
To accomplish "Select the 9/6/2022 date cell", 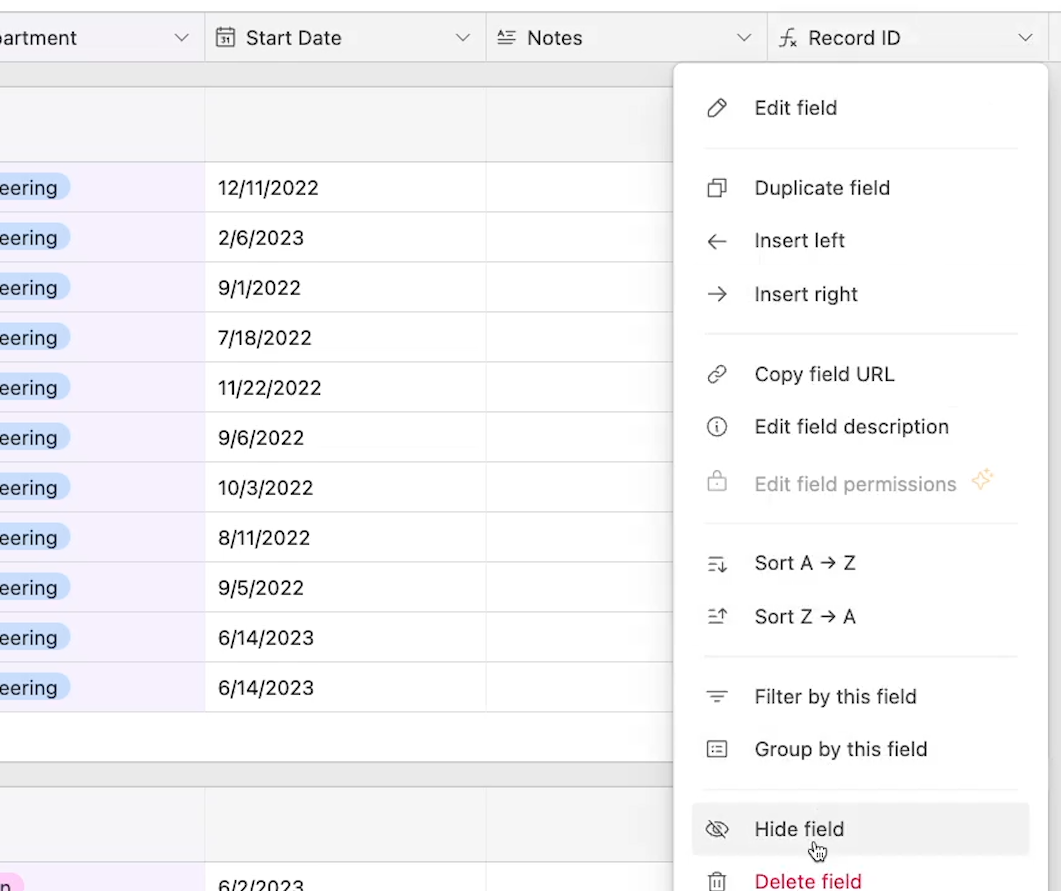I will pyautogui.click(x=345, y=438).
